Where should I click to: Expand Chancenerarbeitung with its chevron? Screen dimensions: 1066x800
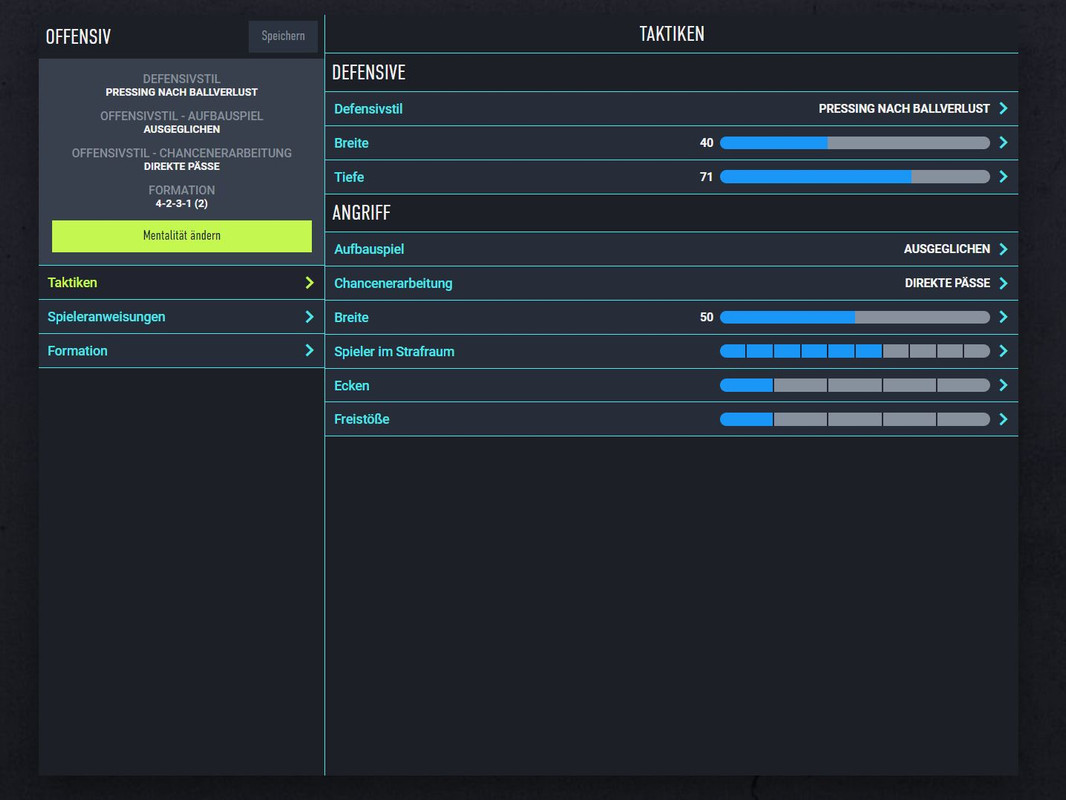pyautogui.click(x=1003, y=283)
